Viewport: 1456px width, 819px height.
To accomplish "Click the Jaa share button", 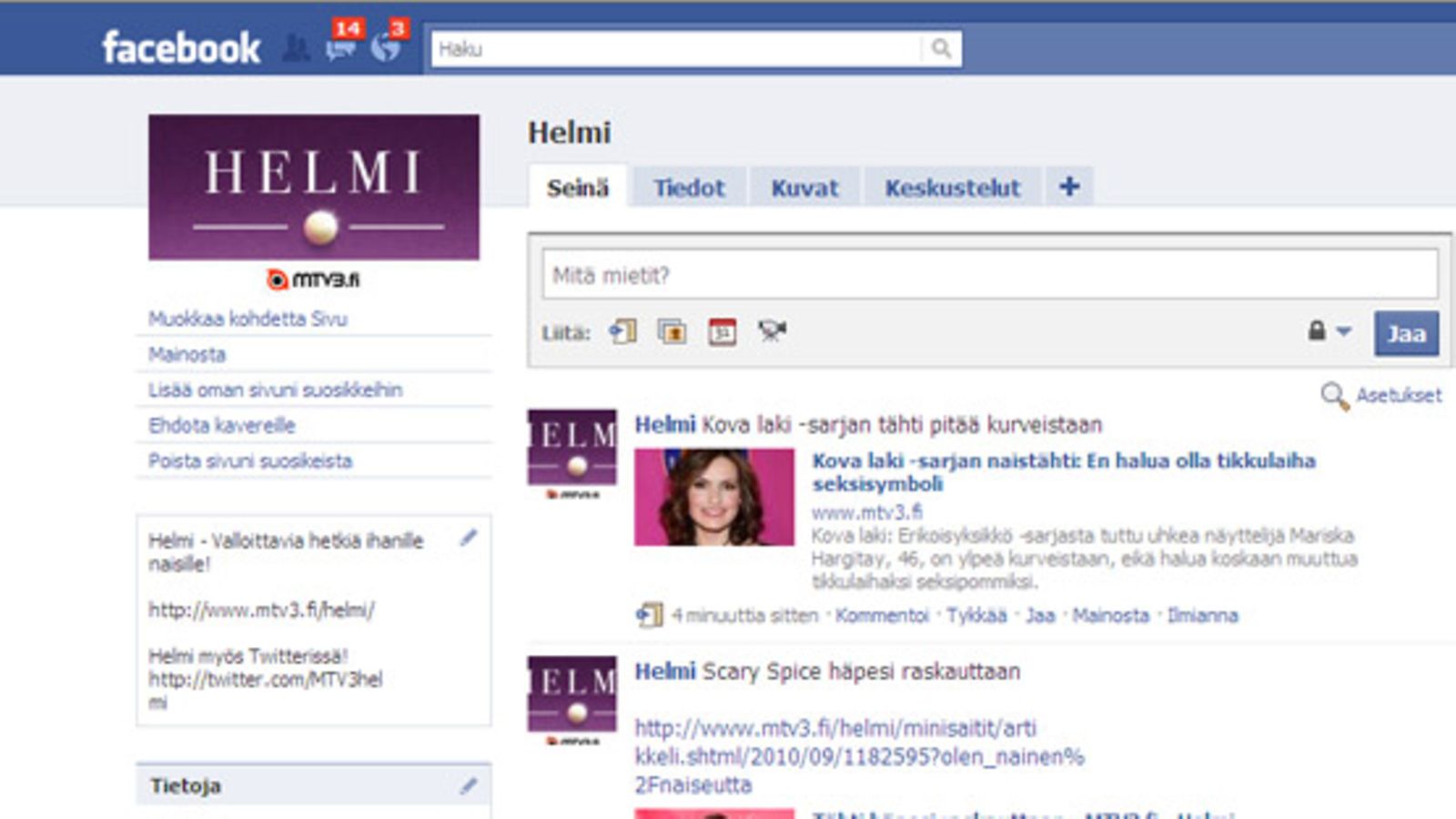I will coord(1406,334).
